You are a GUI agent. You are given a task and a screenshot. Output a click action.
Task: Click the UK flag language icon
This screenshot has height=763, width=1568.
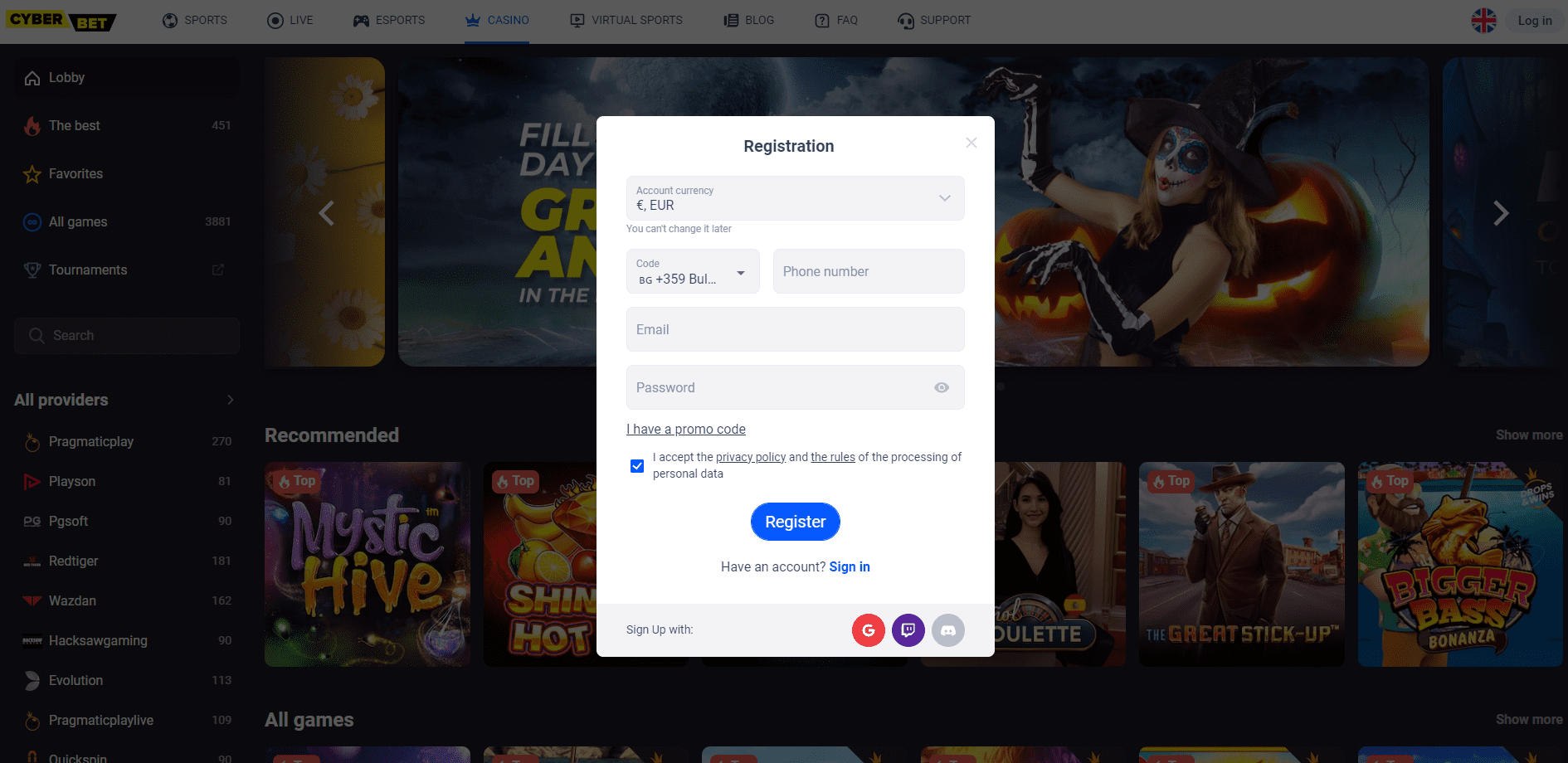(x=1483, y=21)
